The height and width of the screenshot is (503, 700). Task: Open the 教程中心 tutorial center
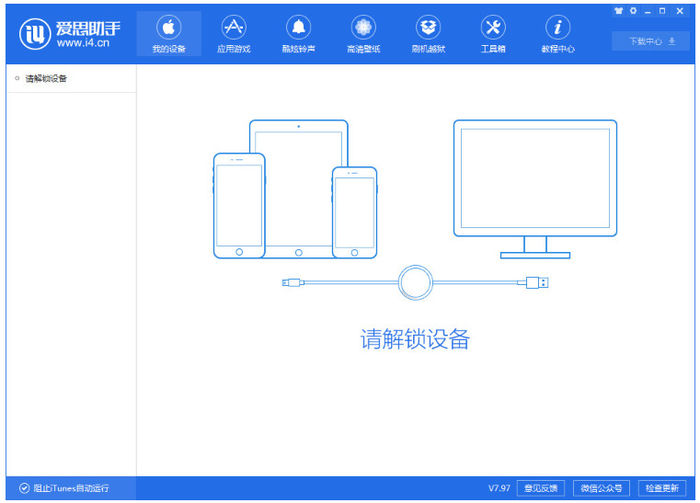(x=557, y=34)
